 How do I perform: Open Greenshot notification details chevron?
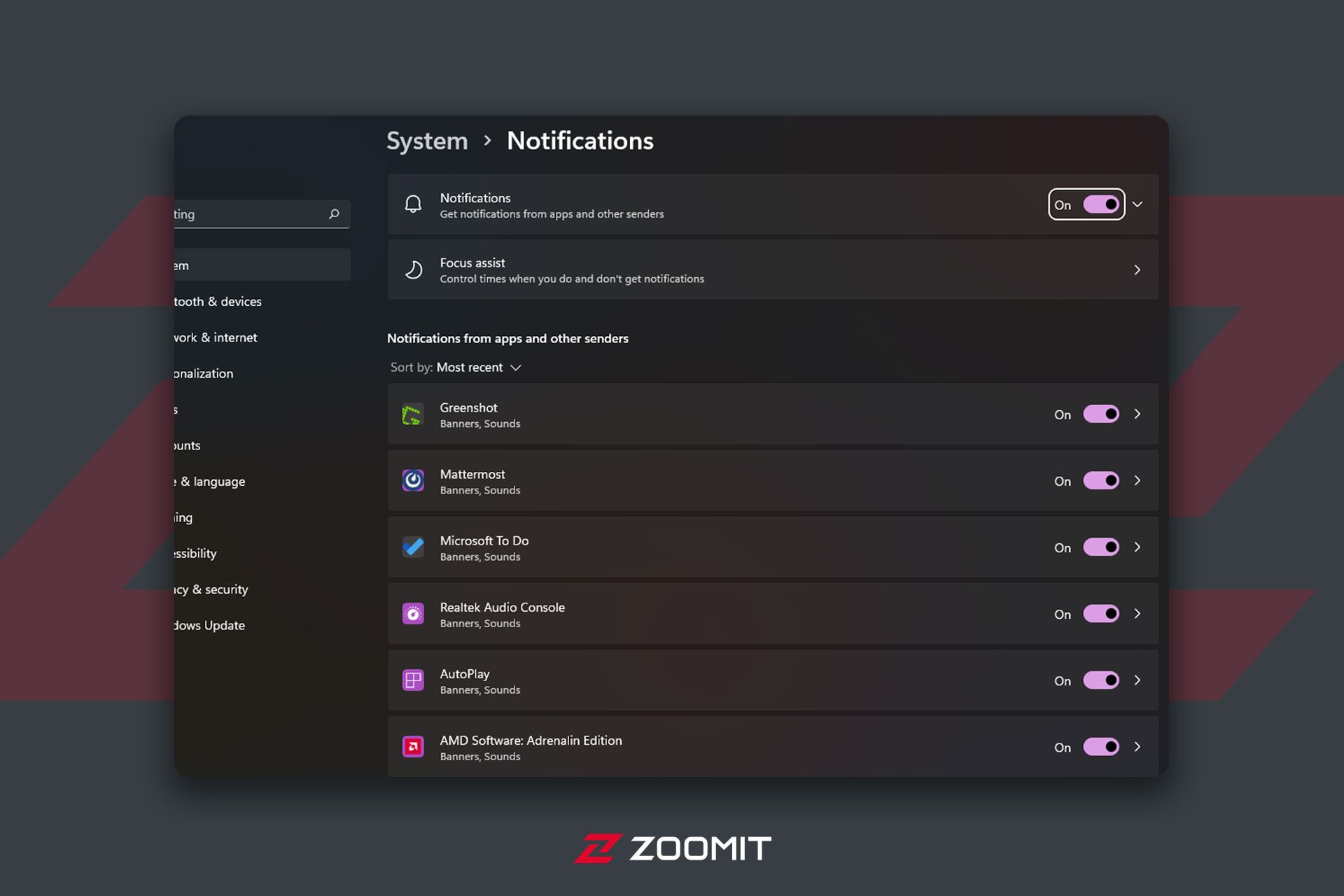click(x=1137, y=414)
